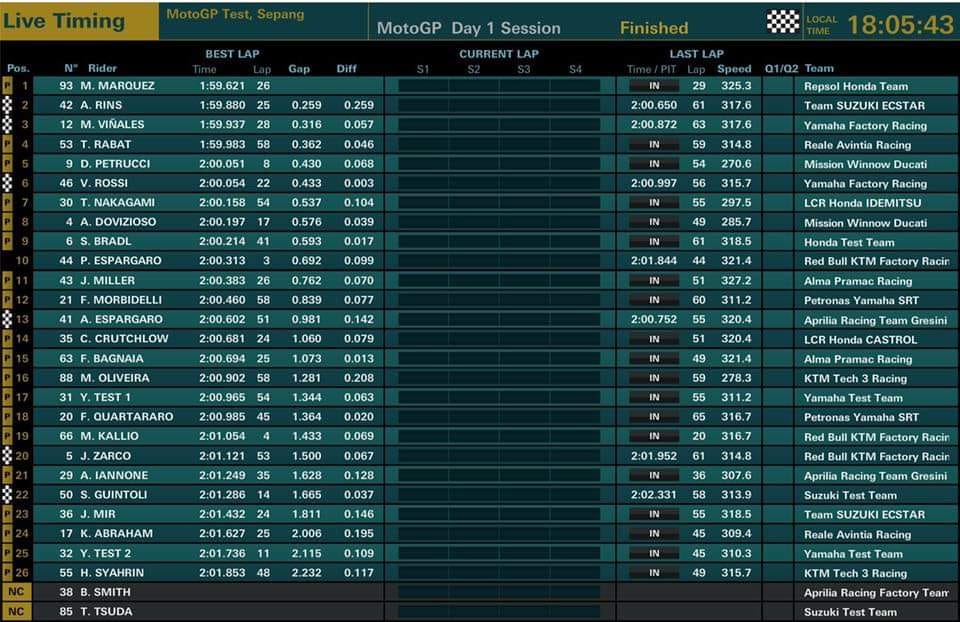
Task: Click rider name Y. TEST 1
Action: coord(105,397)
